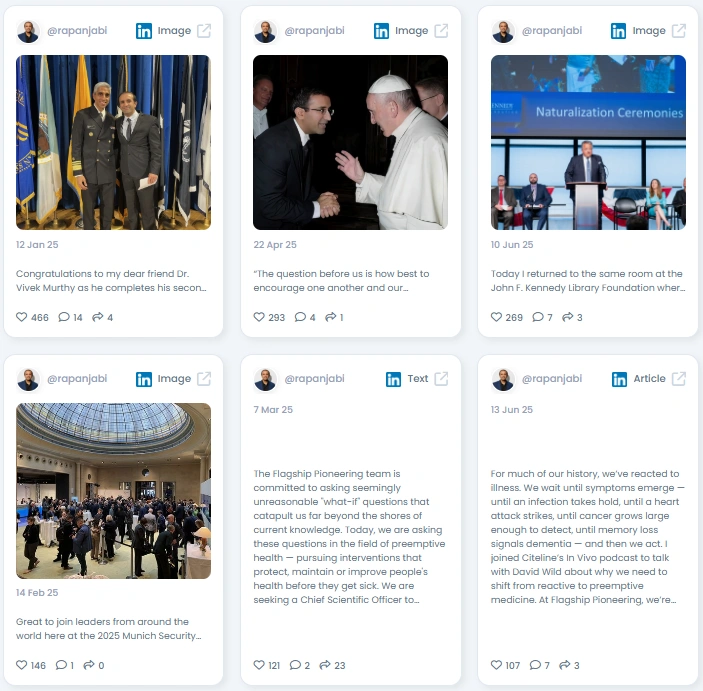Click the comment icon showing 14 comments
This screenshot has height=691, width=703.
[64, 317]
